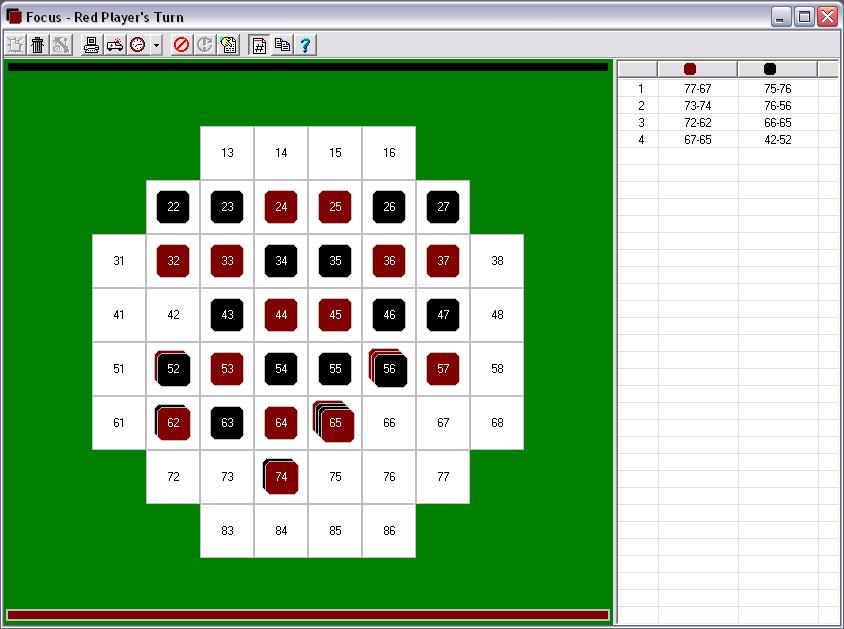The height and width of the screenshot is (629, 844).
Task: Select move 67-65 in the move list
Action: coord(698,140)
